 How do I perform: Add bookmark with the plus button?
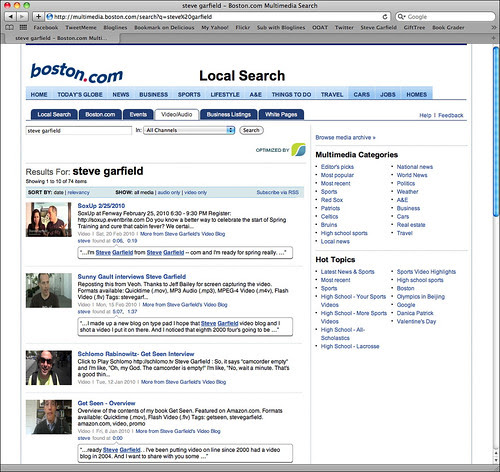(x=38, y=16)
